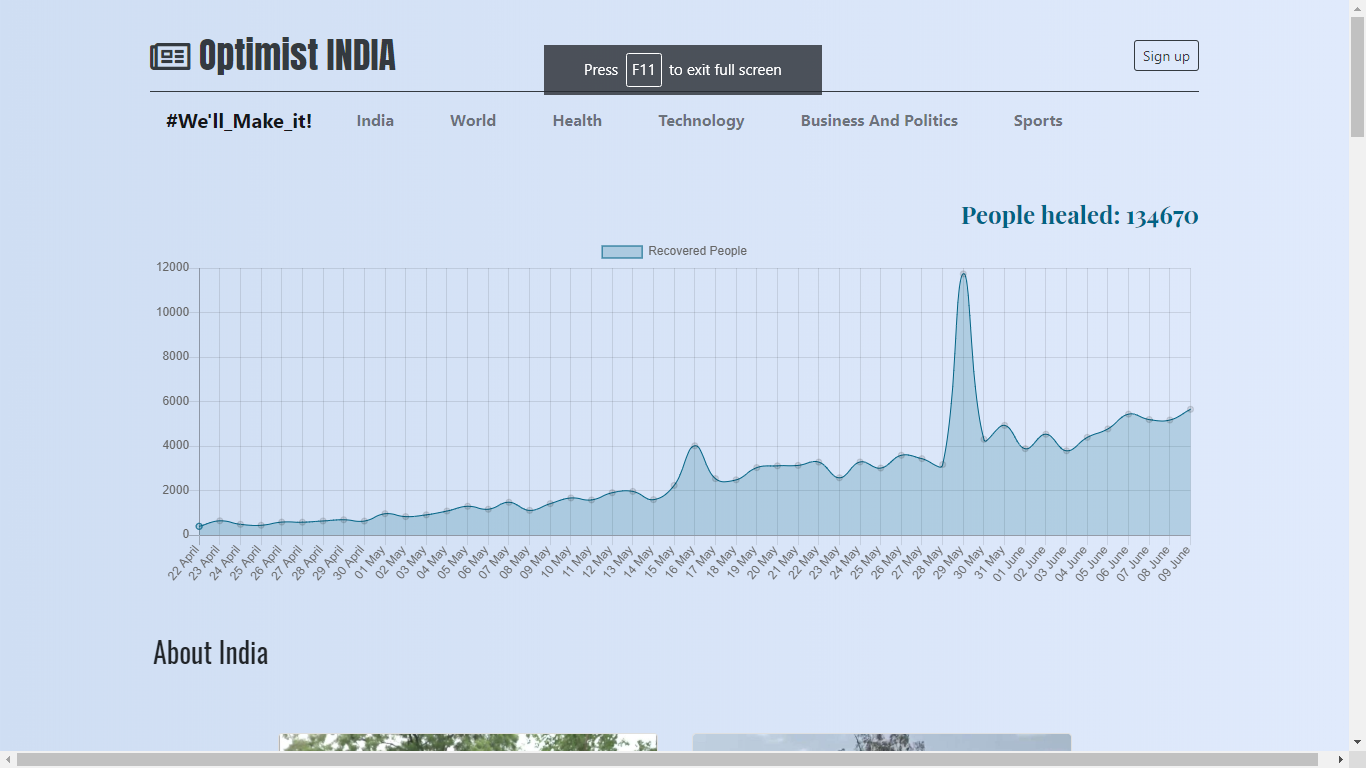This screenshot has width=1366, height=768.
Task: Click the newspaper logo icon
Action: pos(170,57)
